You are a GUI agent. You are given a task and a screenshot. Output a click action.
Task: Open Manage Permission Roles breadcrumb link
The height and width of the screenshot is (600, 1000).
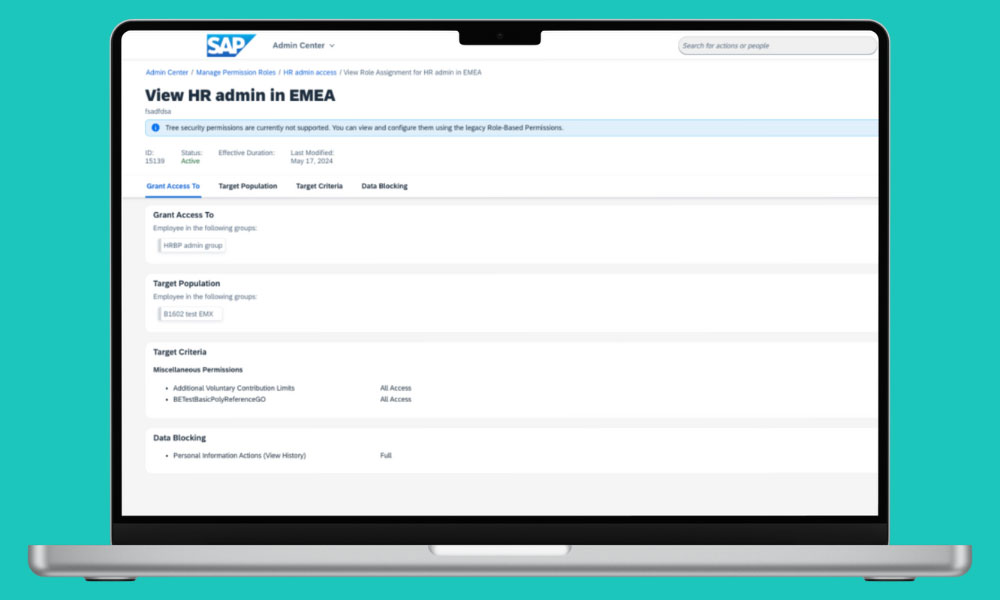pyautogui.click(x=236, y=73)
